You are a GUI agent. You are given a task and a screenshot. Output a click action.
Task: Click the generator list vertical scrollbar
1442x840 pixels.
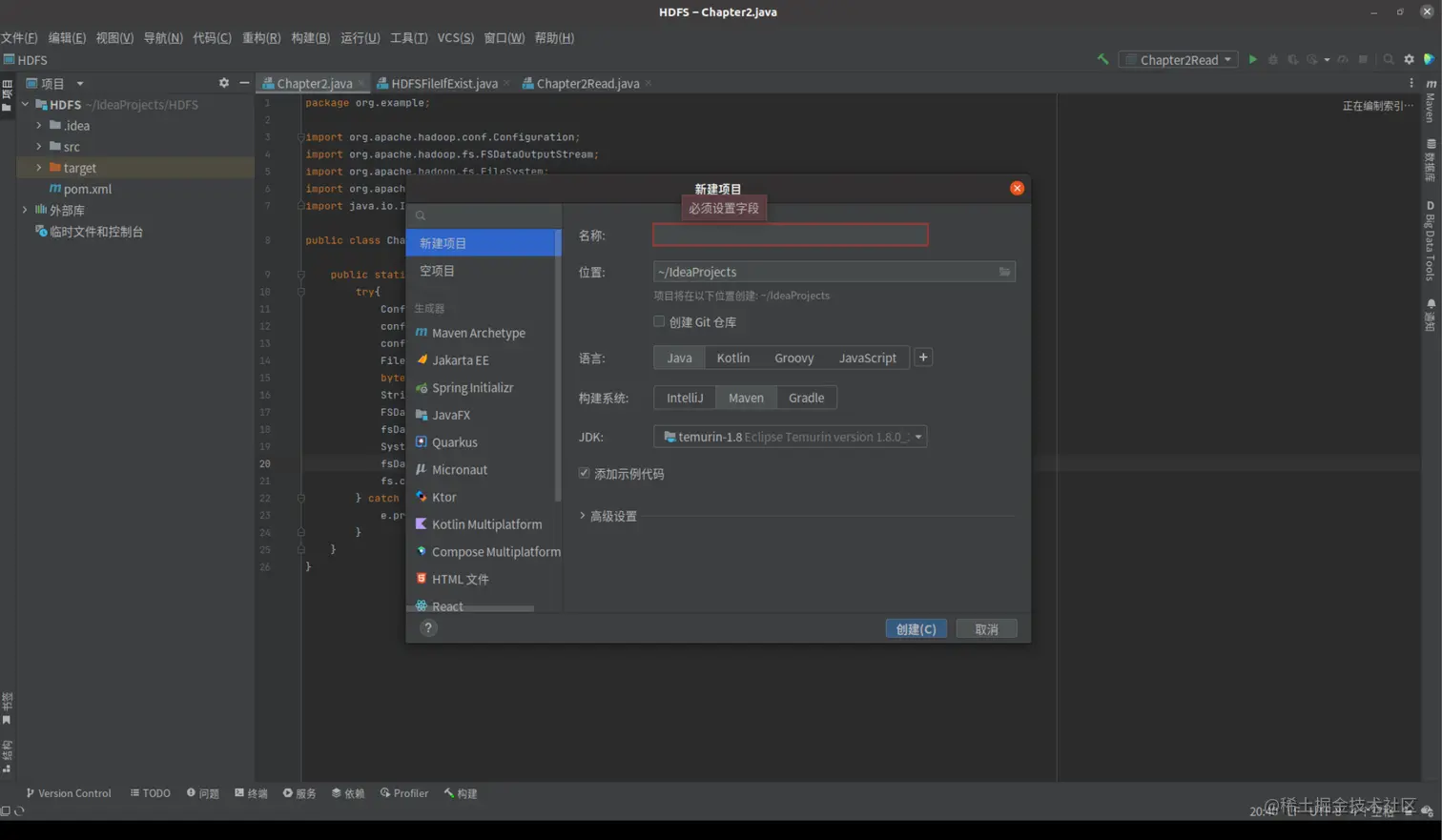pos(558,365)
